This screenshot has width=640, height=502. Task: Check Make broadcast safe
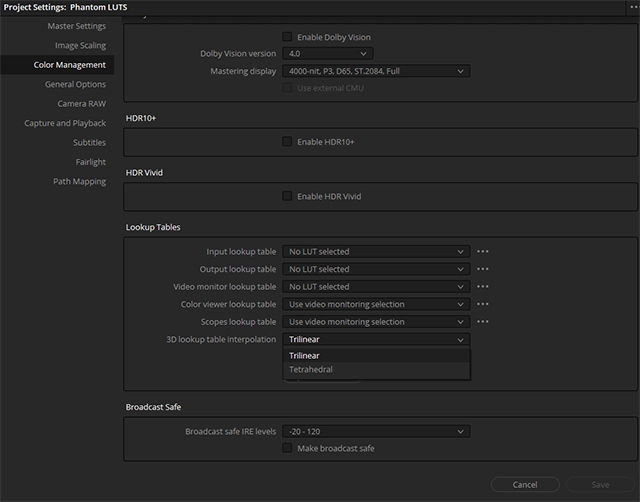[288, 449]
